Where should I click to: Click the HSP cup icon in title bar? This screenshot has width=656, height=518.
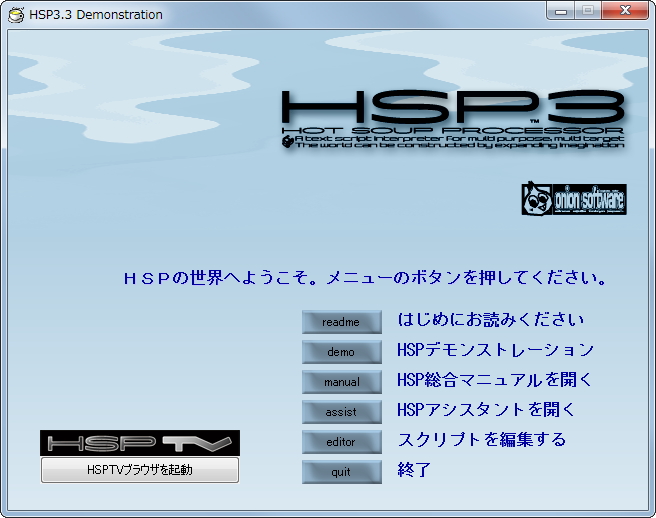[16, 15]
